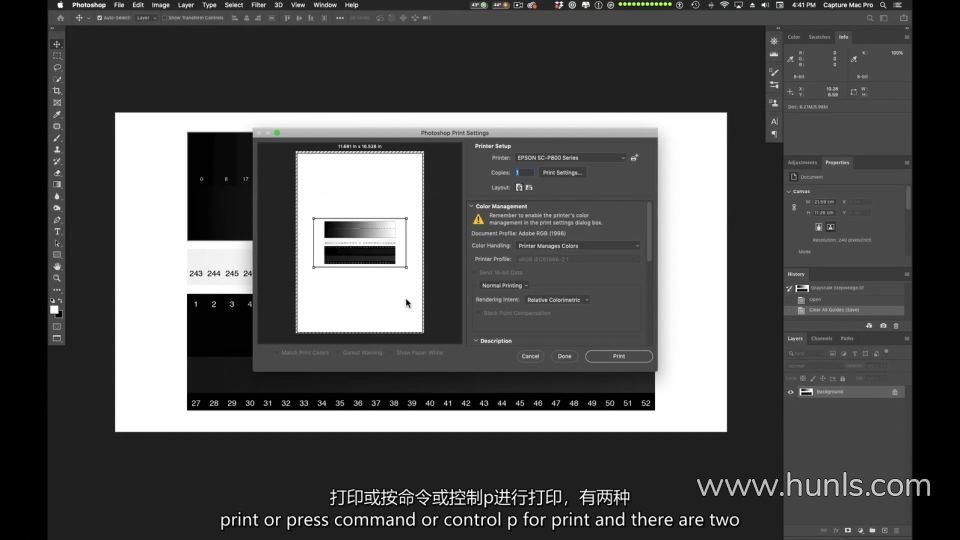Select the Lasso tool
The width and height of the screenshot is (960, 540).
click(x=57, y=67)
